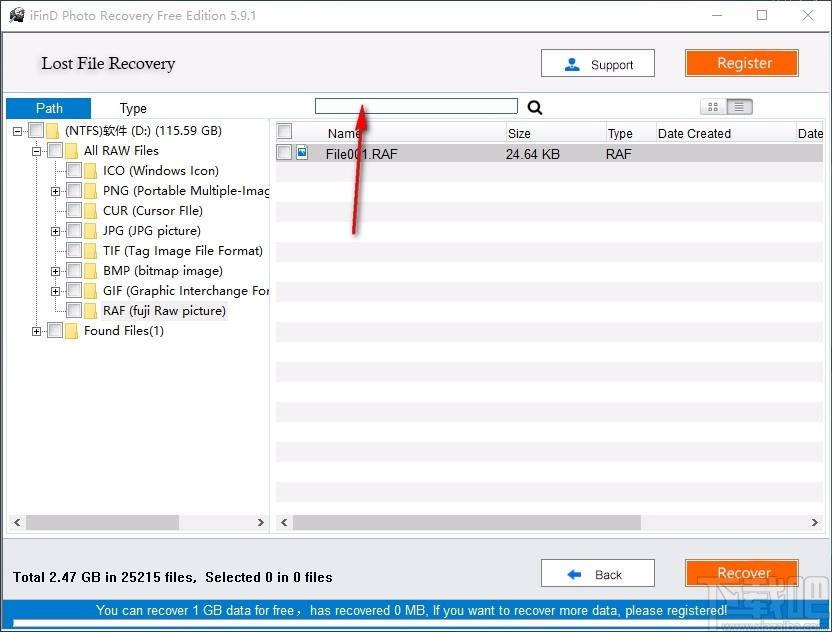Select the ICO (Windows Icon) tree label
Screen dimensions: 832x632
pyautogui.click(x=161, y=171)
